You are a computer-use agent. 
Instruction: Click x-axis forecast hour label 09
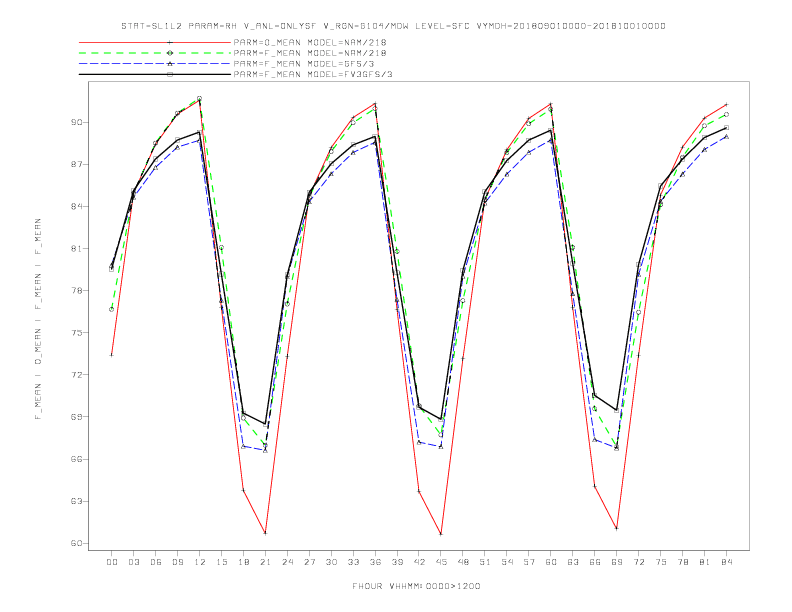[177, 562]
